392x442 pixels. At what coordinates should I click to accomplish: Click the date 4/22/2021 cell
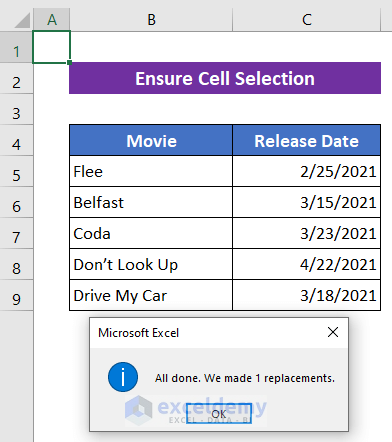coord(306,264)
